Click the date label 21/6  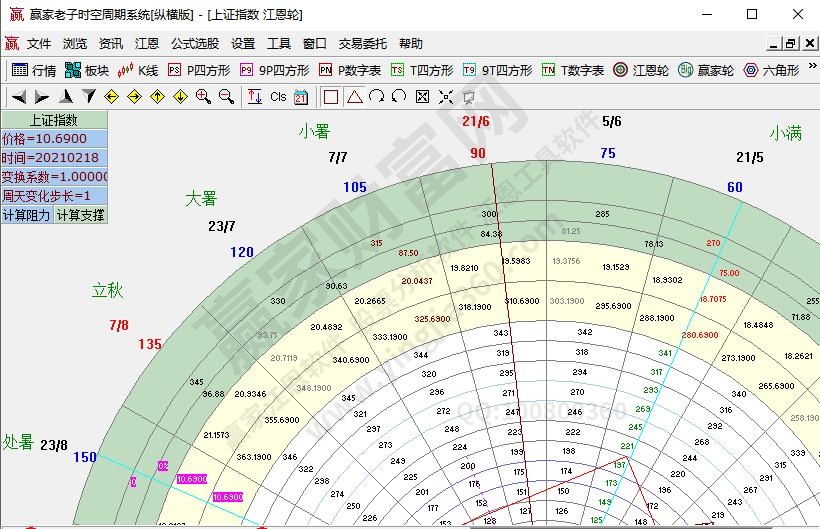(476, 121)
